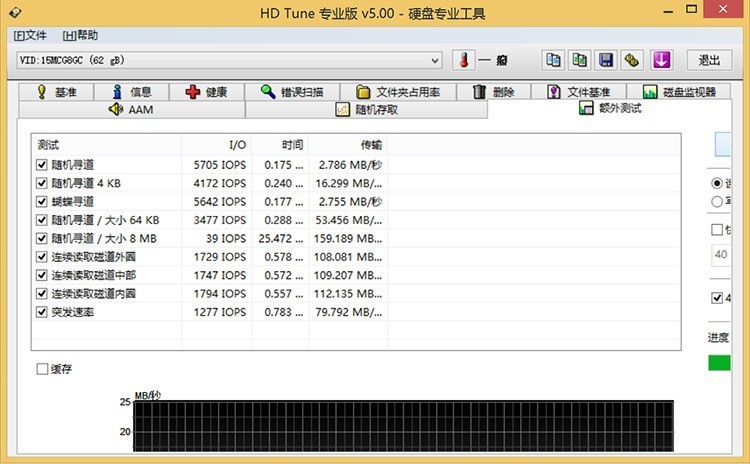Image resolution: width=750 pixels, height=464 pixels.
Task: Switch to the 删除 erase tab
Action: [494, 92]
